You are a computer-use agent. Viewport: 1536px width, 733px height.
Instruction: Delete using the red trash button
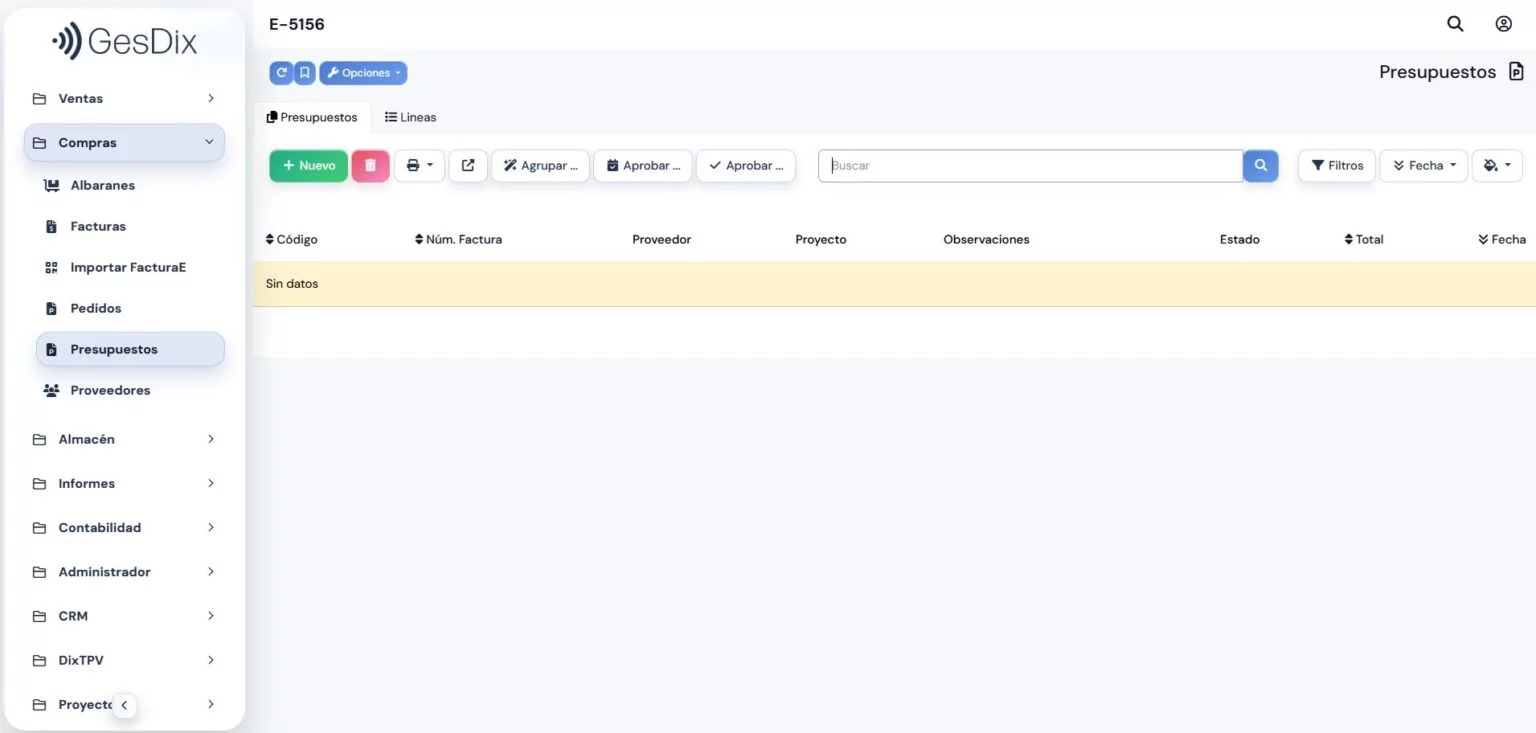coord(370,166)
